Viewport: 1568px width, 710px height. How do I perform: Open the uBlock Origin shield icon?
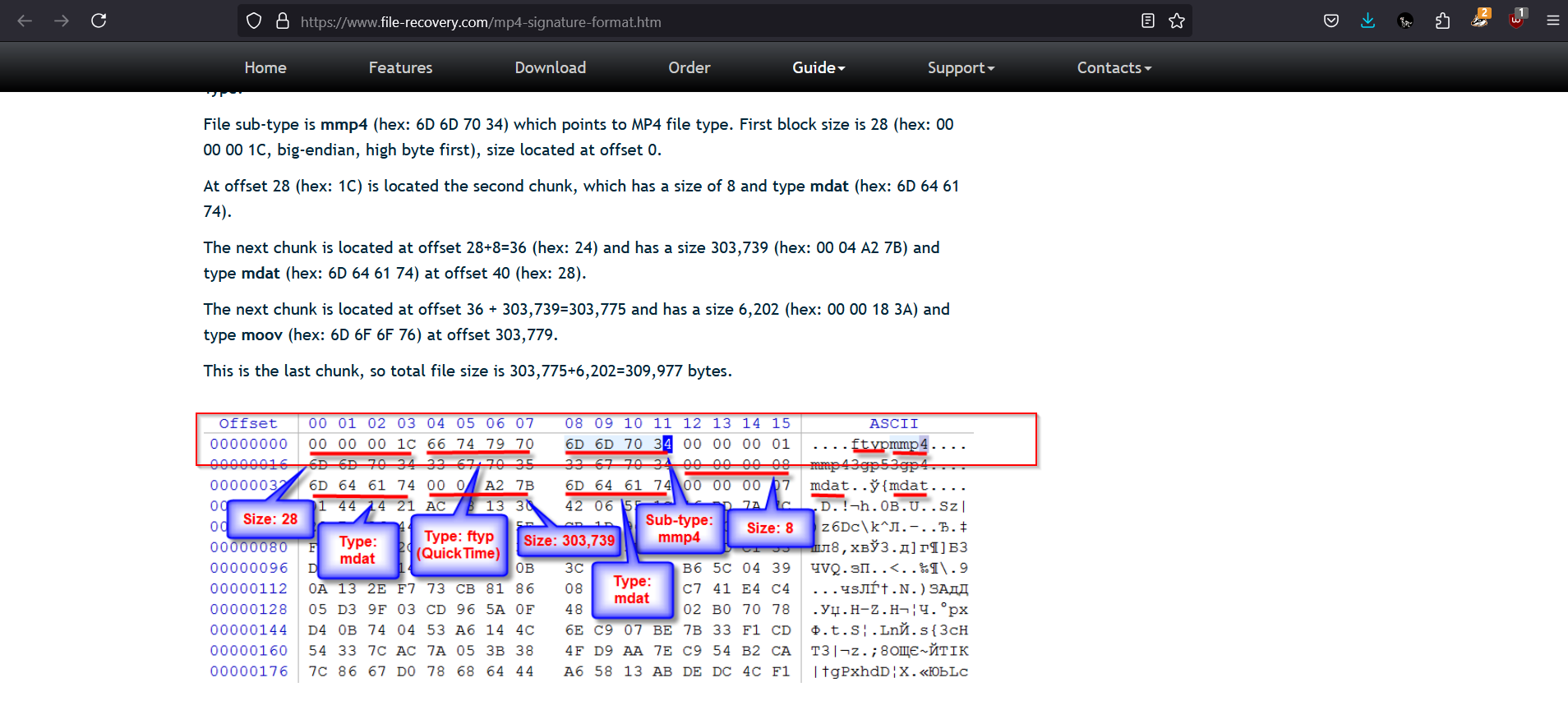click(1516, 20)
